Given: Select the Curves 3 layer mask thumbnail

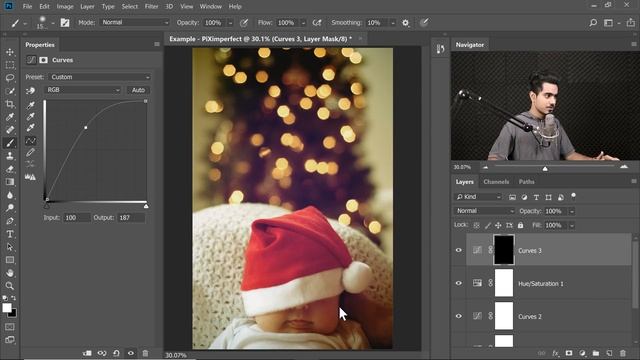Looking at the screenshot, I should pos(504,250).
